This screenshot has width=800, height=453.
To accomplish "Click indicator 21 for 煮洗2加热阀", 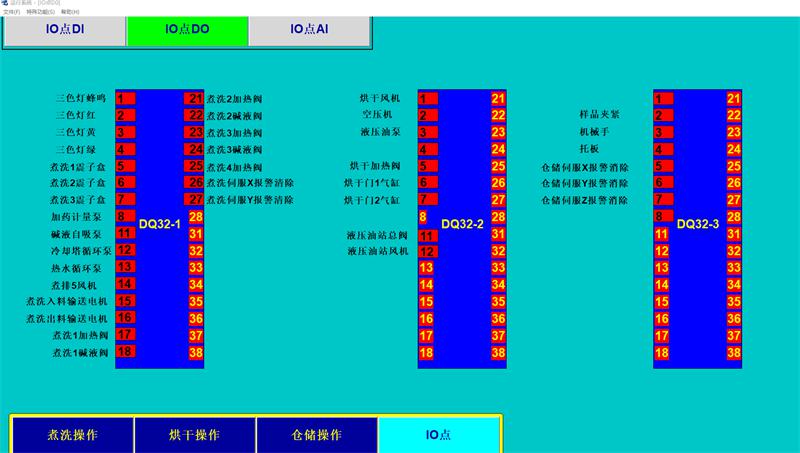I will click(x=195, y=98).
